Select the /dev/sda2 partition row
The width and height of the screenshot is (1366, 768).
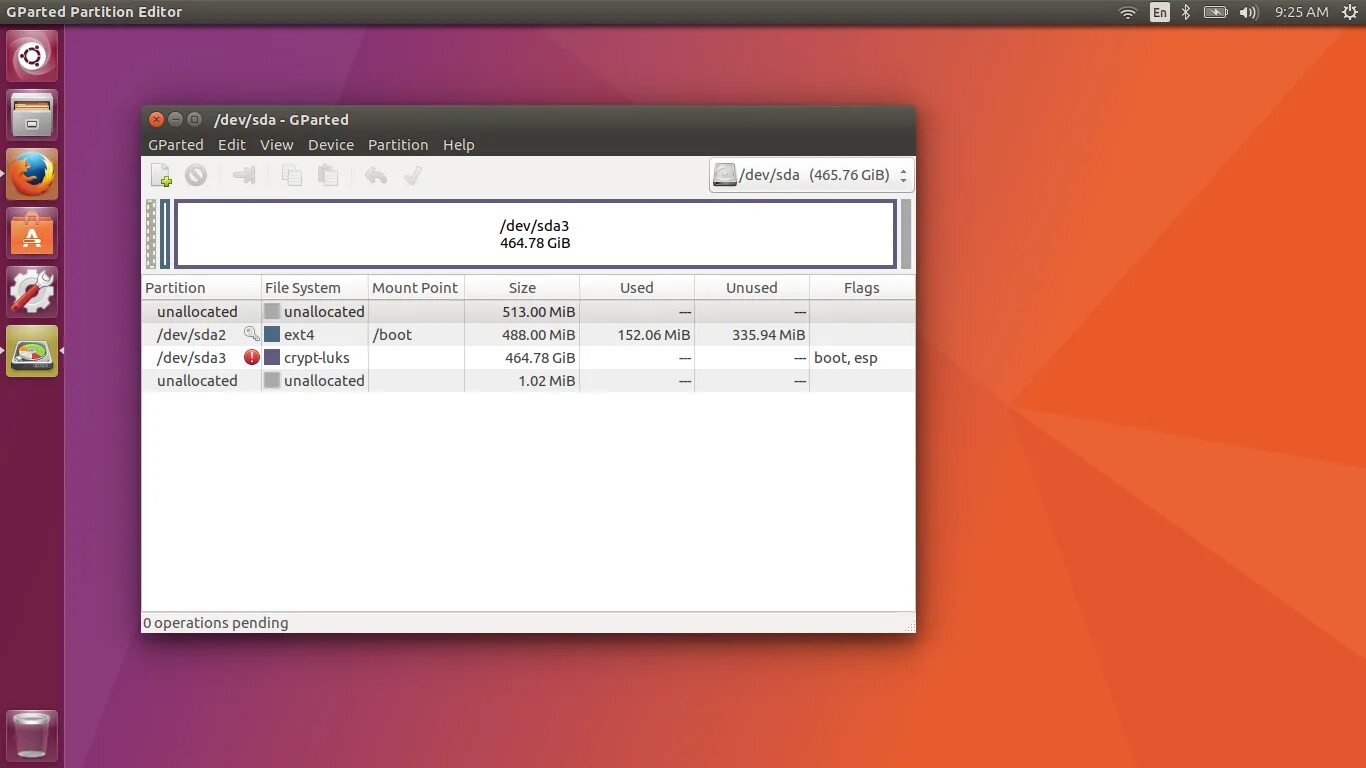coord(528,334)
